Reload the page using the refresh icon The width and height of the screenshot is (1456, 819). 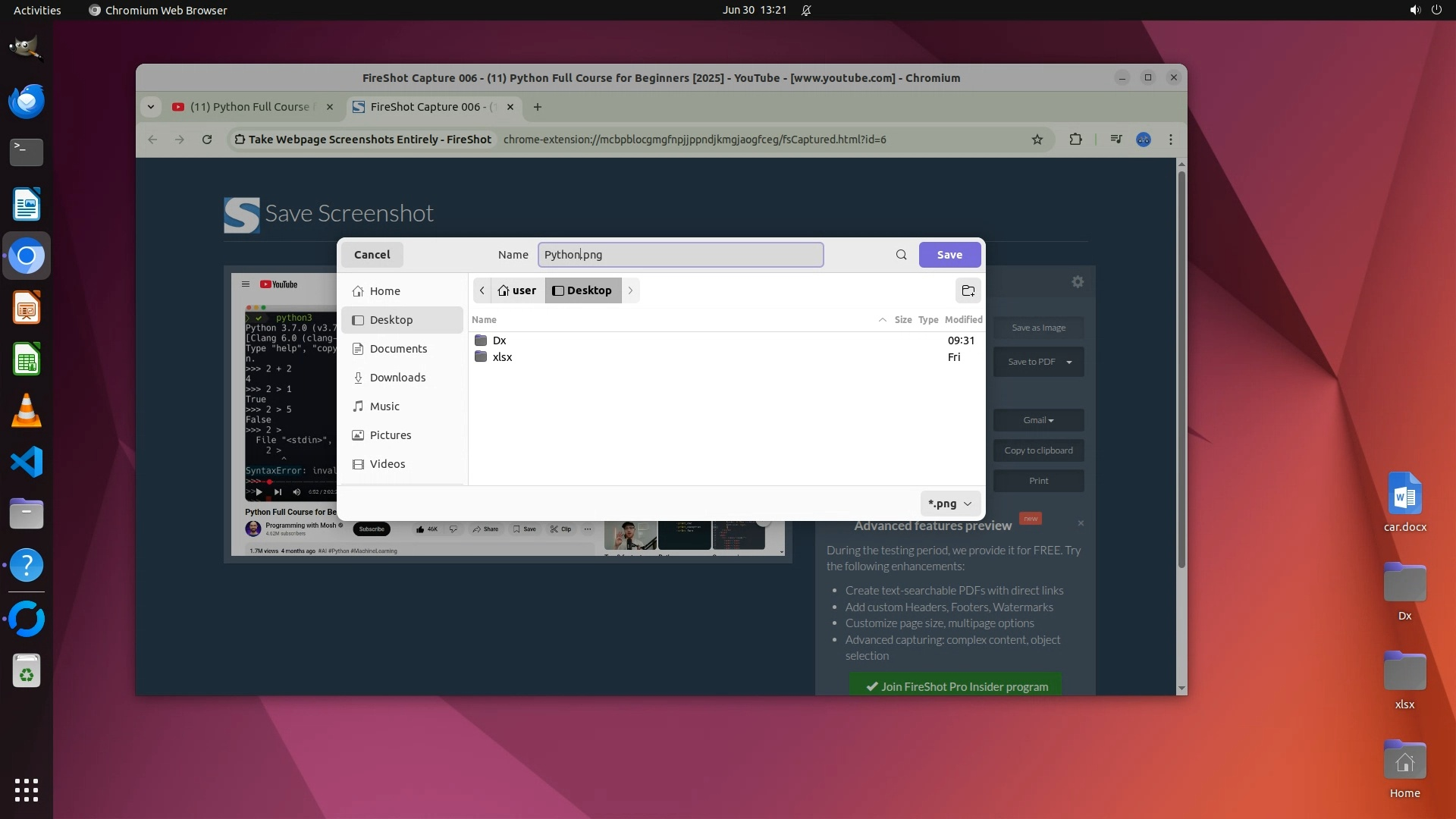(206, 140)
